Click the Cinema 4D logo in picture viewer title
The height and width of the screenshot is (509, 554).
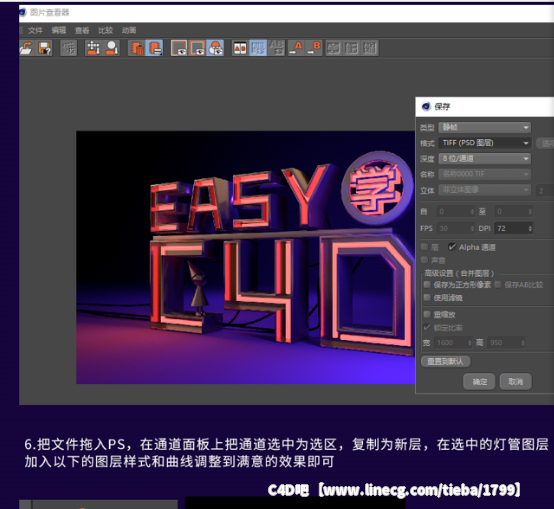point(22,12)
